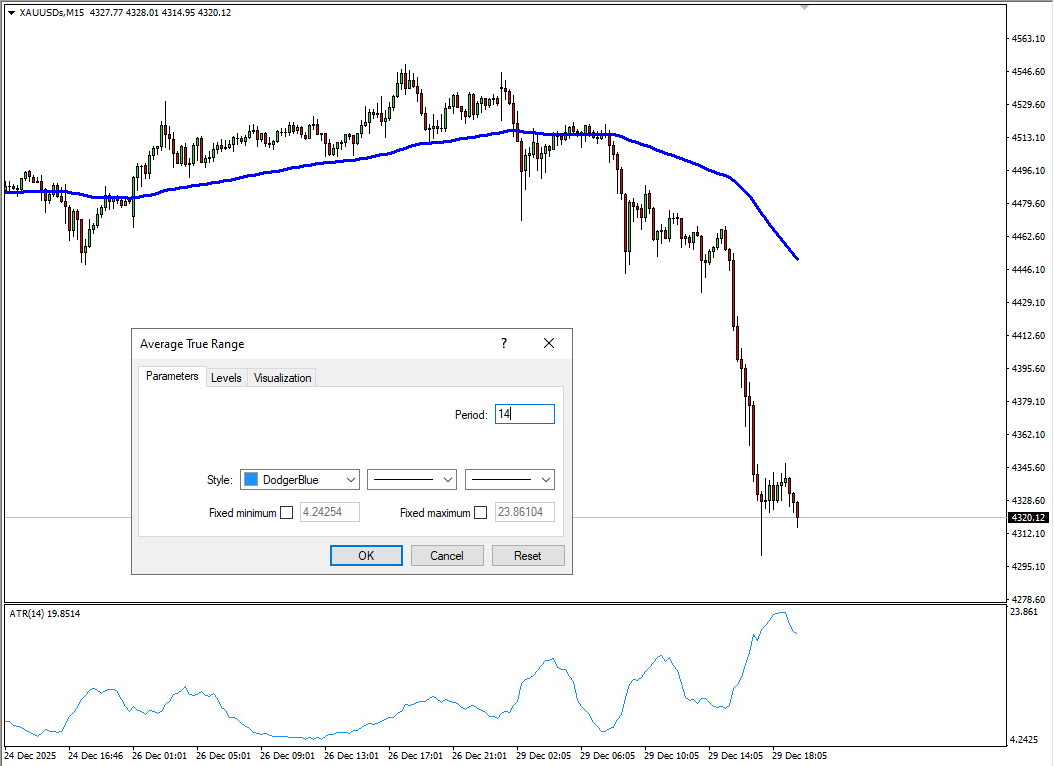Click the gray chart shift marker triangle
This screenshot has height=766, width=1054.
pos(804,7)
